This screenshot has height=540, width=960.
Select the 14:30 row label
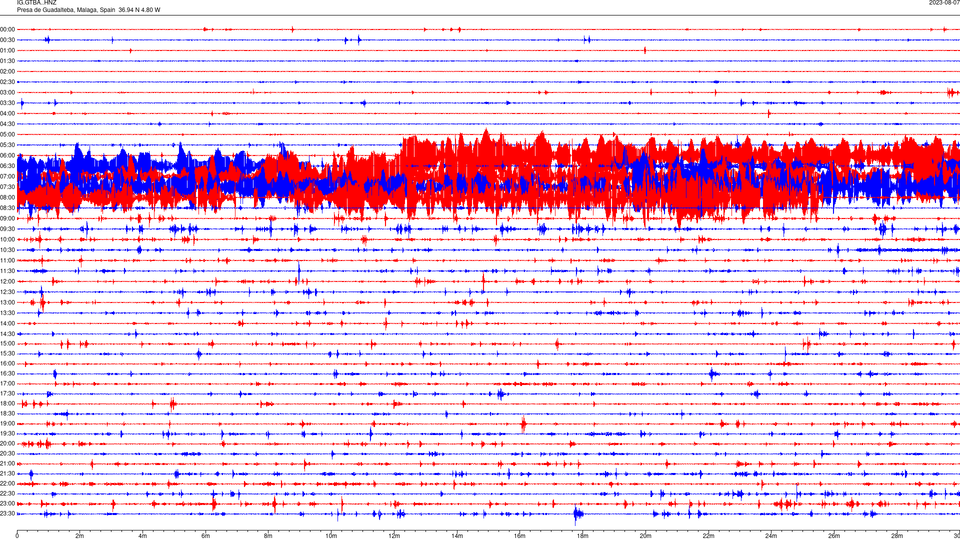7,334
